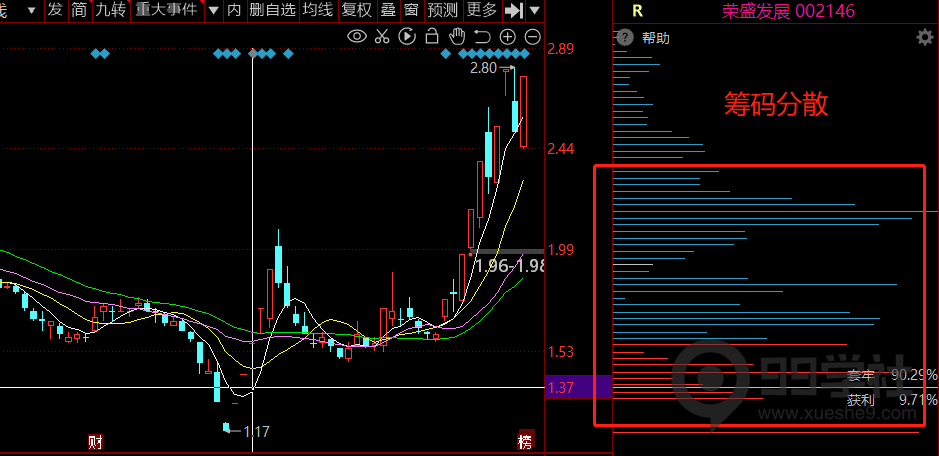Toggle the chart lock icon
The image size is (939, 456).
click(x=432, y=36)
